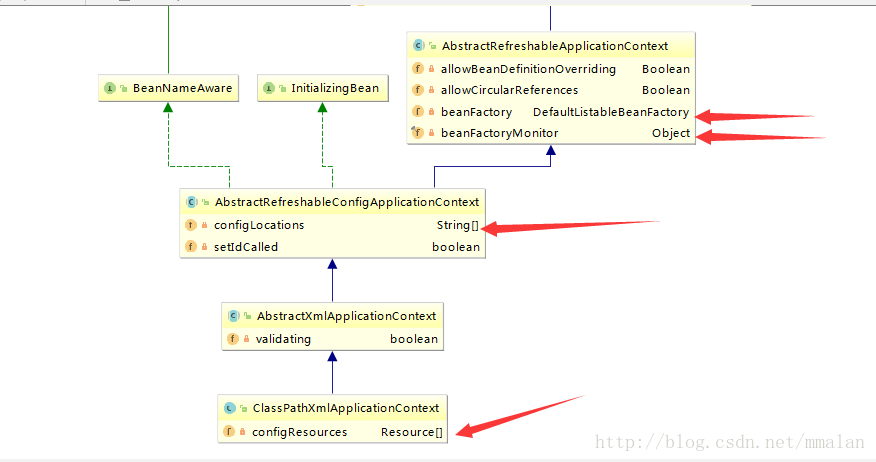Click field icon of validating
The height and width of the screenshot is (462, 876).
232,339
